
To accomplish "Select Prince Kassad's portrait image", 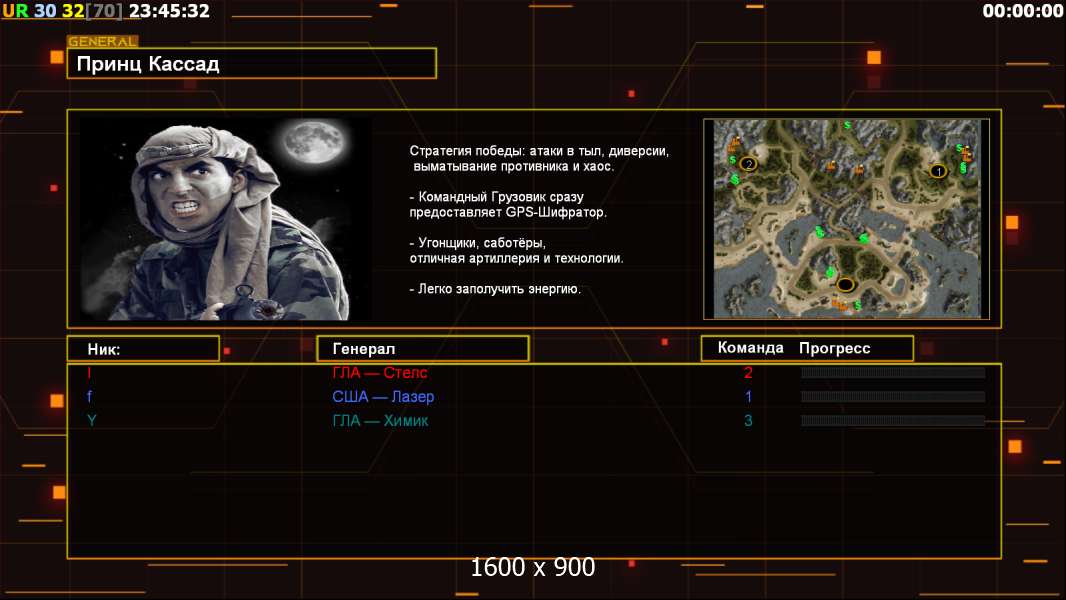I will [x=225, y=218].
